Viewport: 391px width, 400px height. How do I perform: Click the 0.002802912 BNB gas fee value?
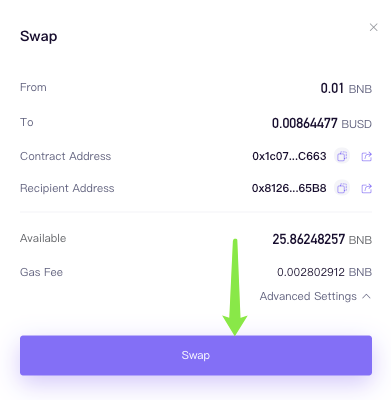(x=324, y=272)
